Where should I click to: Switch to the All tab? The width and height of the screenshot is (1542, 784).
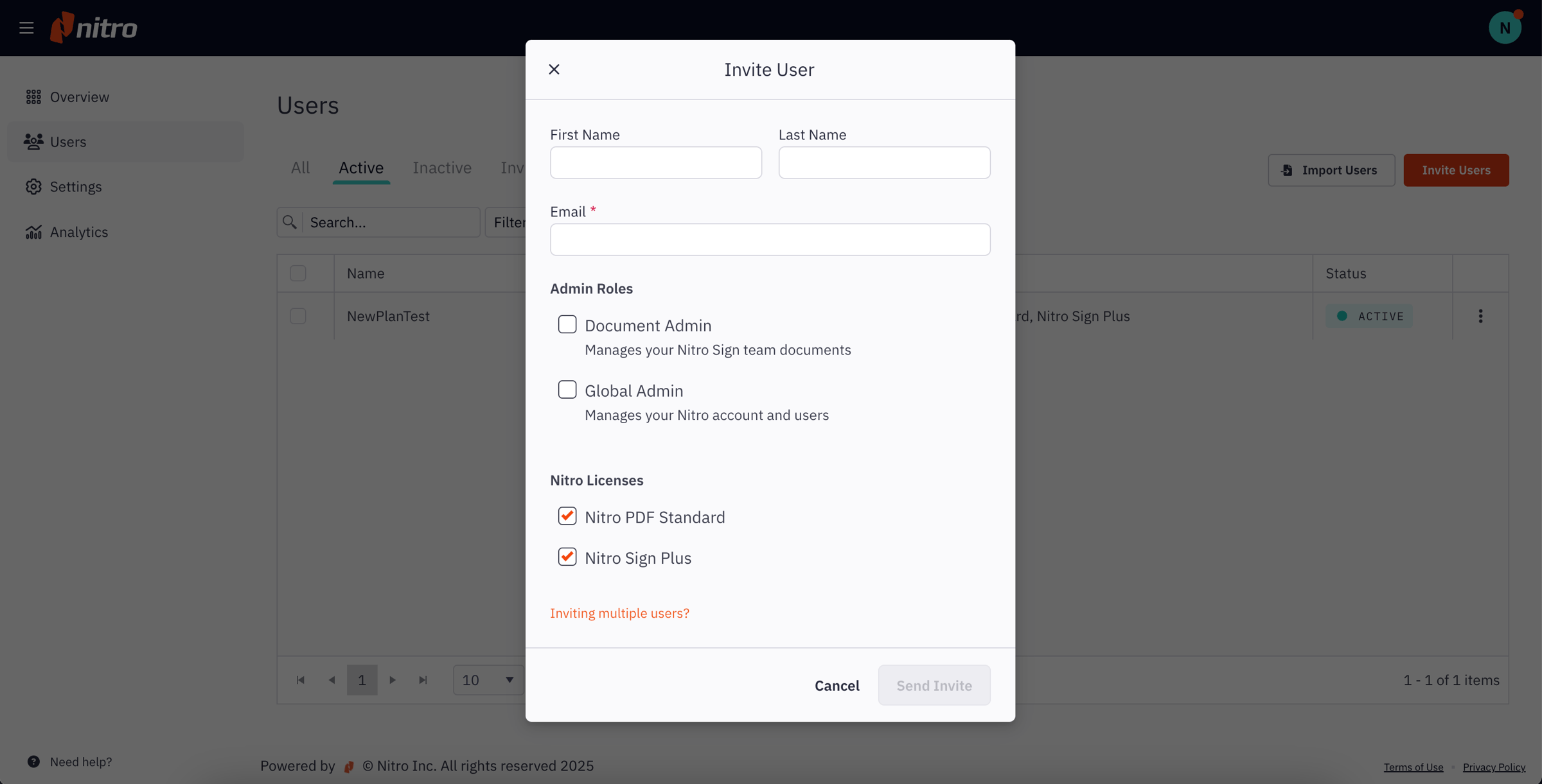(x=299, y=168)
